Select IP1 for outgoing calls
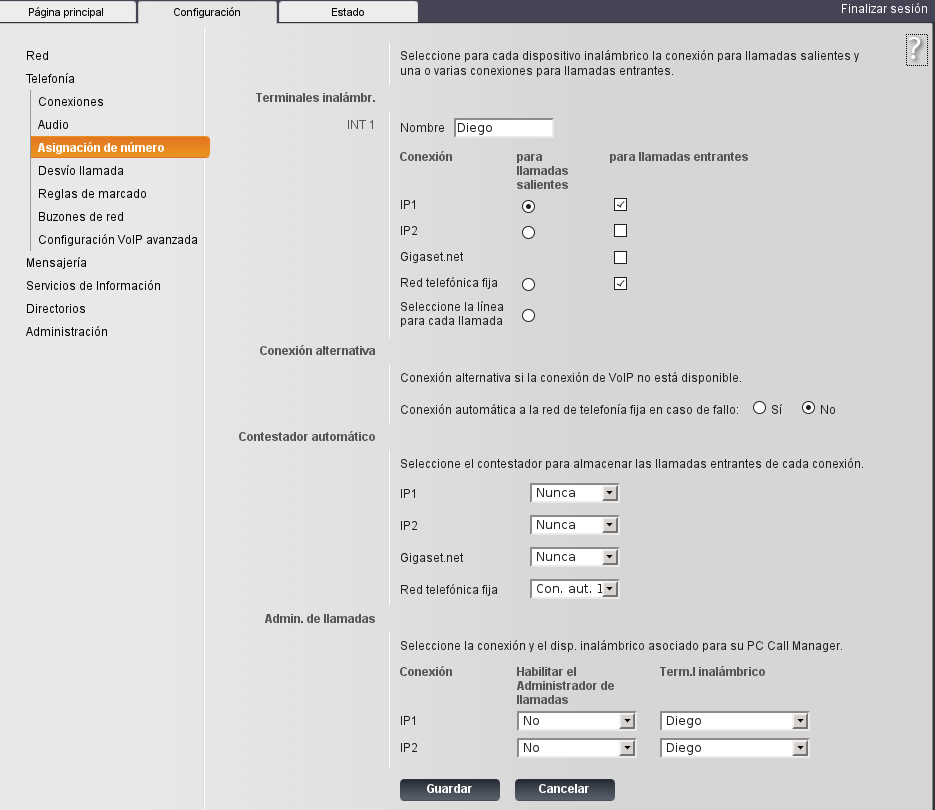Viewport: 935px width, 810px height. (528, 207)
